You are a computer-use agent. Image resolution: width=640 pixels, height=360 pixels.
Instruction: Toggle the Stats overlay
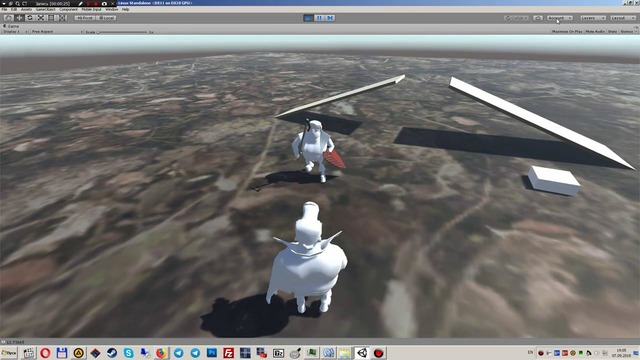click(x=612, y=31)
